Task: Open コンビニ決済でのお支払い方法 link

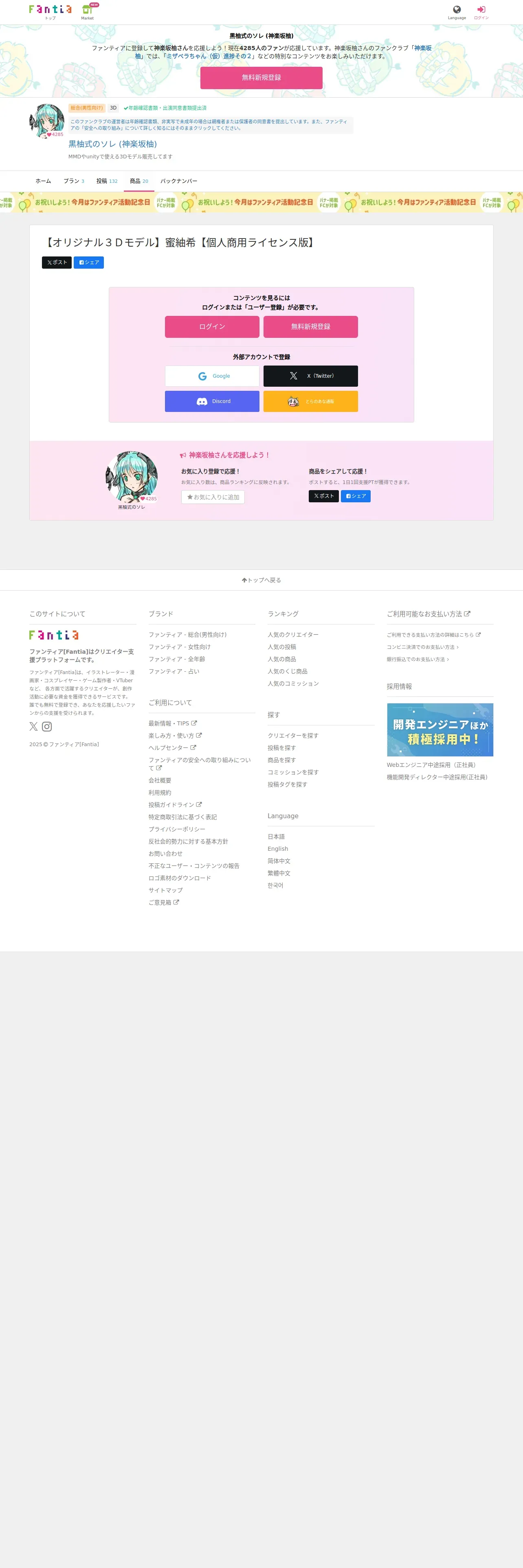Action: click(x=422, y=647)
